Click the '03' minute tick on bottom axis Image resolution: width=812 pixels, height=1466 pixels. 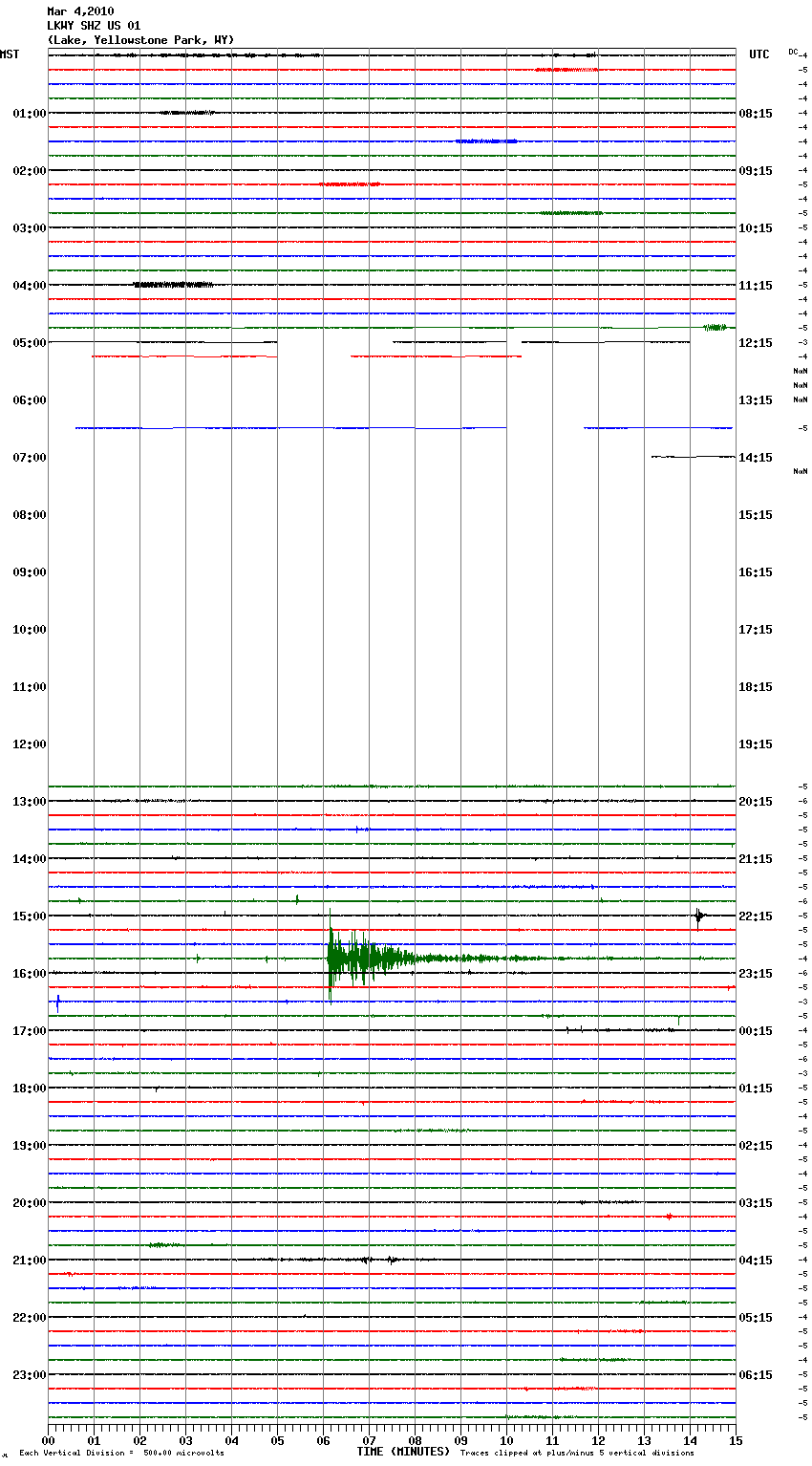click(x=185, y=1440)
